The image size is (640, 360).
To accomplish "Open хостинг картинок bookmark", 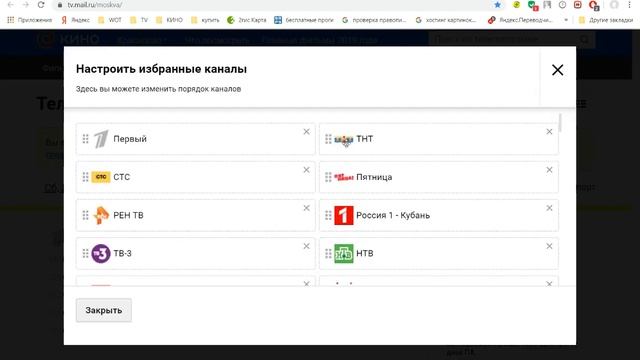I will click(446, 20).
